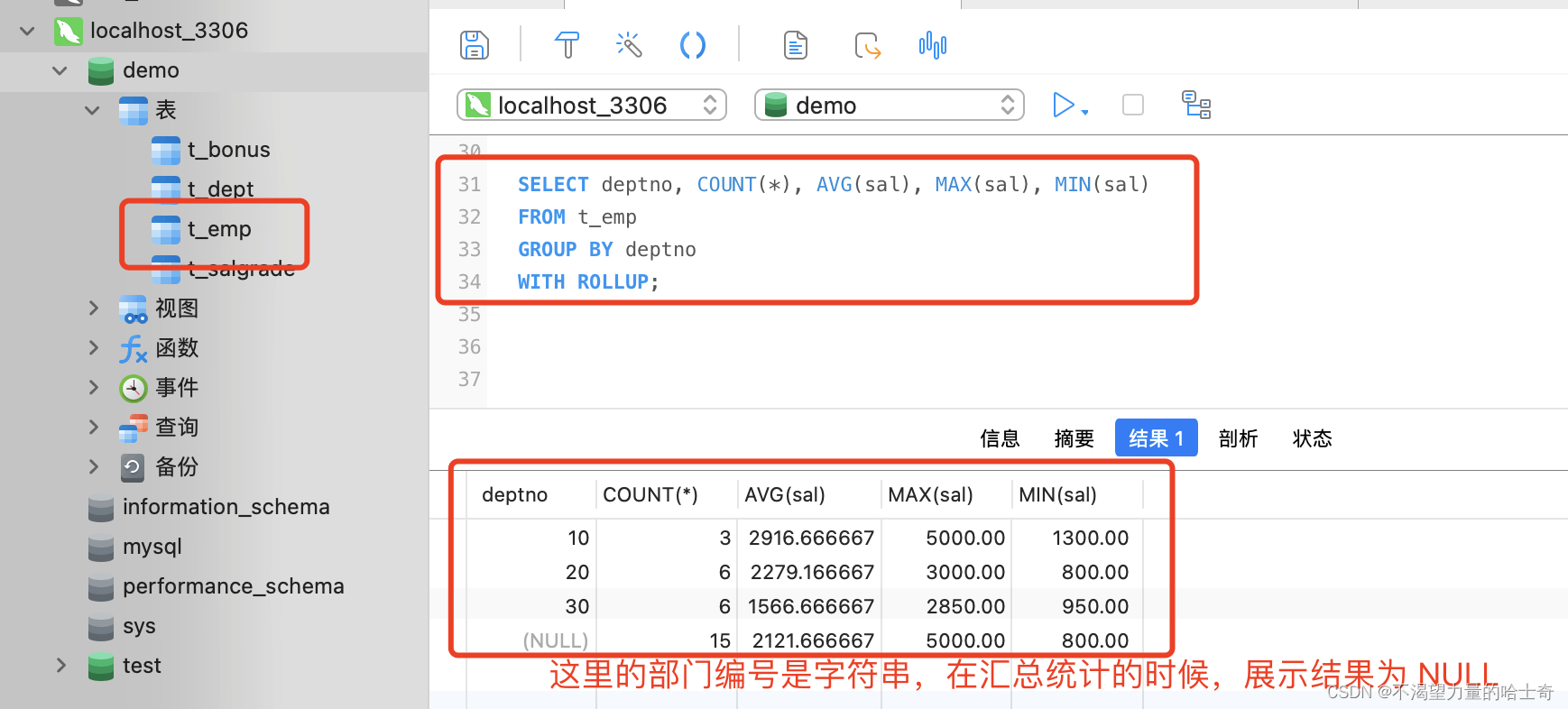Switch to the 剖析 tab
Viewport: 1568px width, 709px height.
coord(1238,438)
